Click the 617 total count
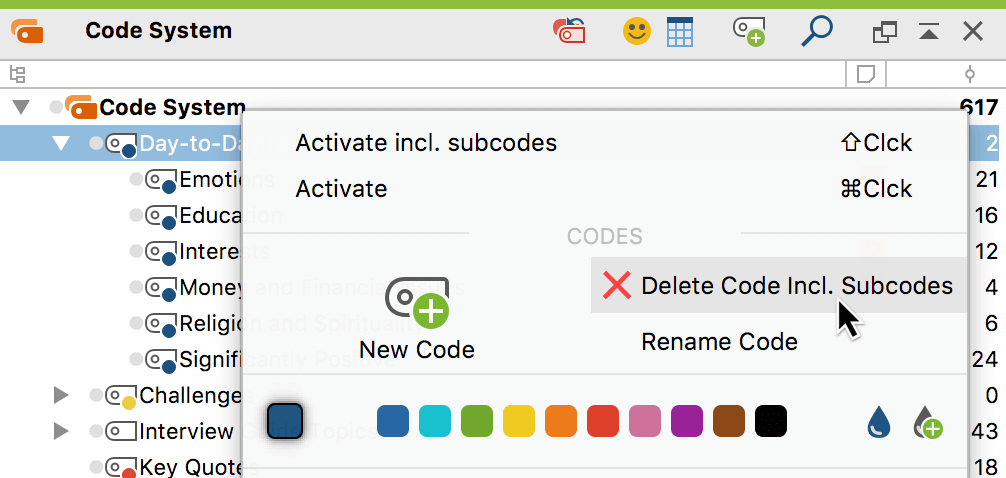This screenshot has width=1006, height=478. tap(980, 107)
